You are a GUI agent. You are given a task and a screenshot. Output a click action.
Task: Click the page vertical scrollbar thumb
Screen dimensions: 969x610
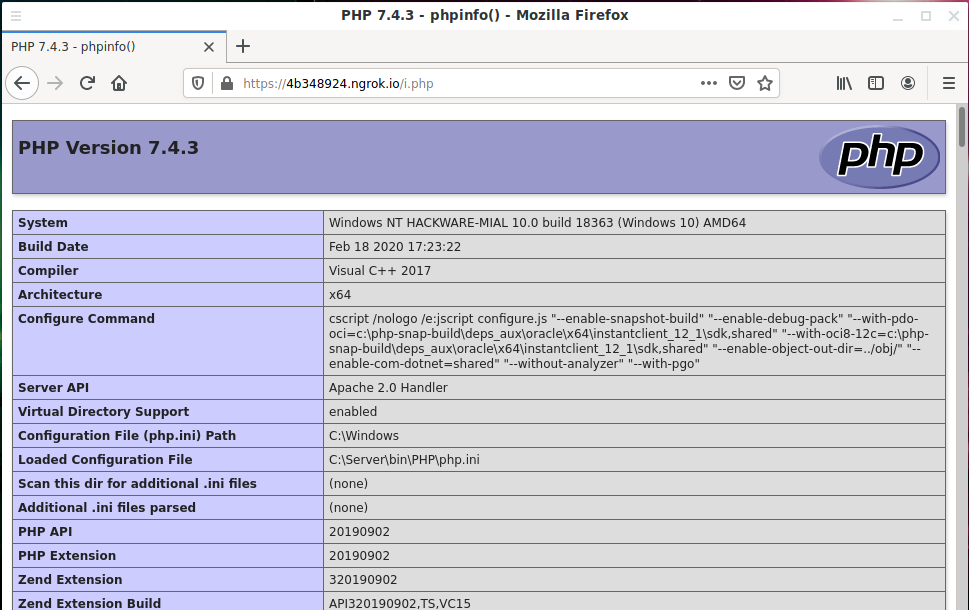click(962, 127)
